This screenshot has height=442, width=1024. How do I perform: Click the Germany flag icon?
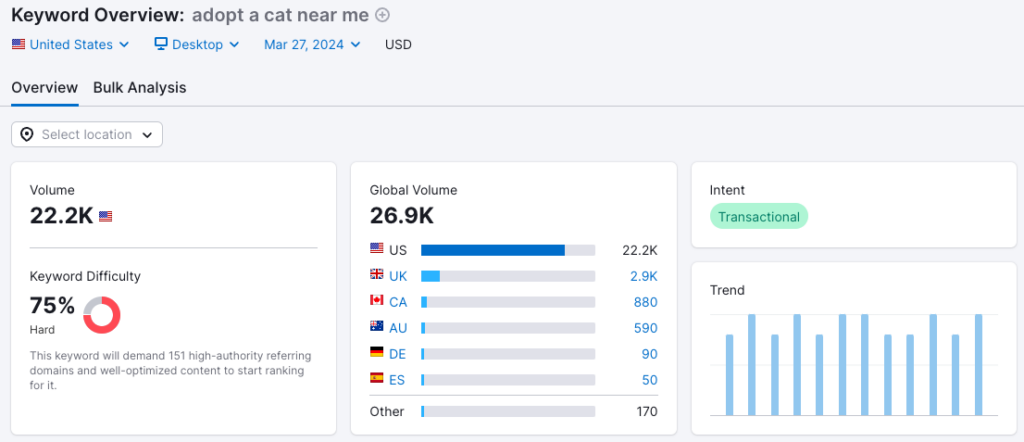(x=377, y=353)
